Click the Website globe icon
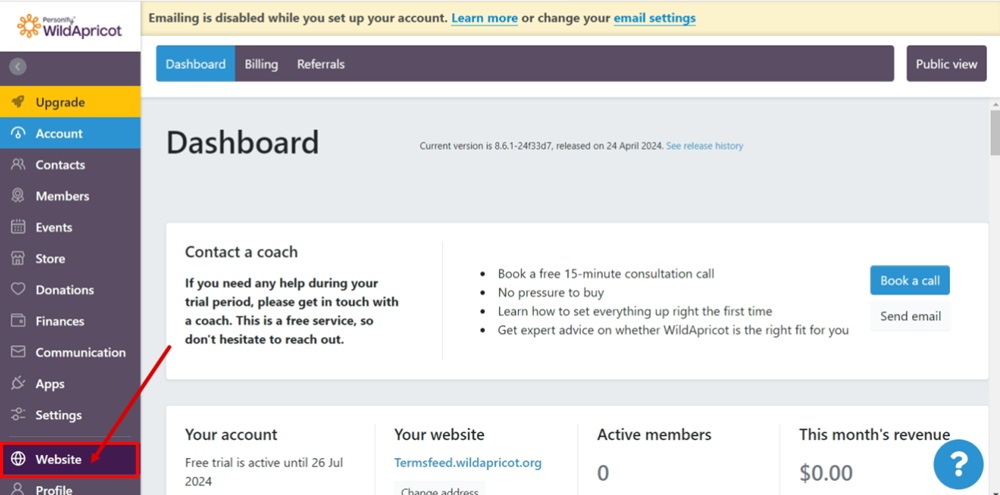 (x=18, y=459)
